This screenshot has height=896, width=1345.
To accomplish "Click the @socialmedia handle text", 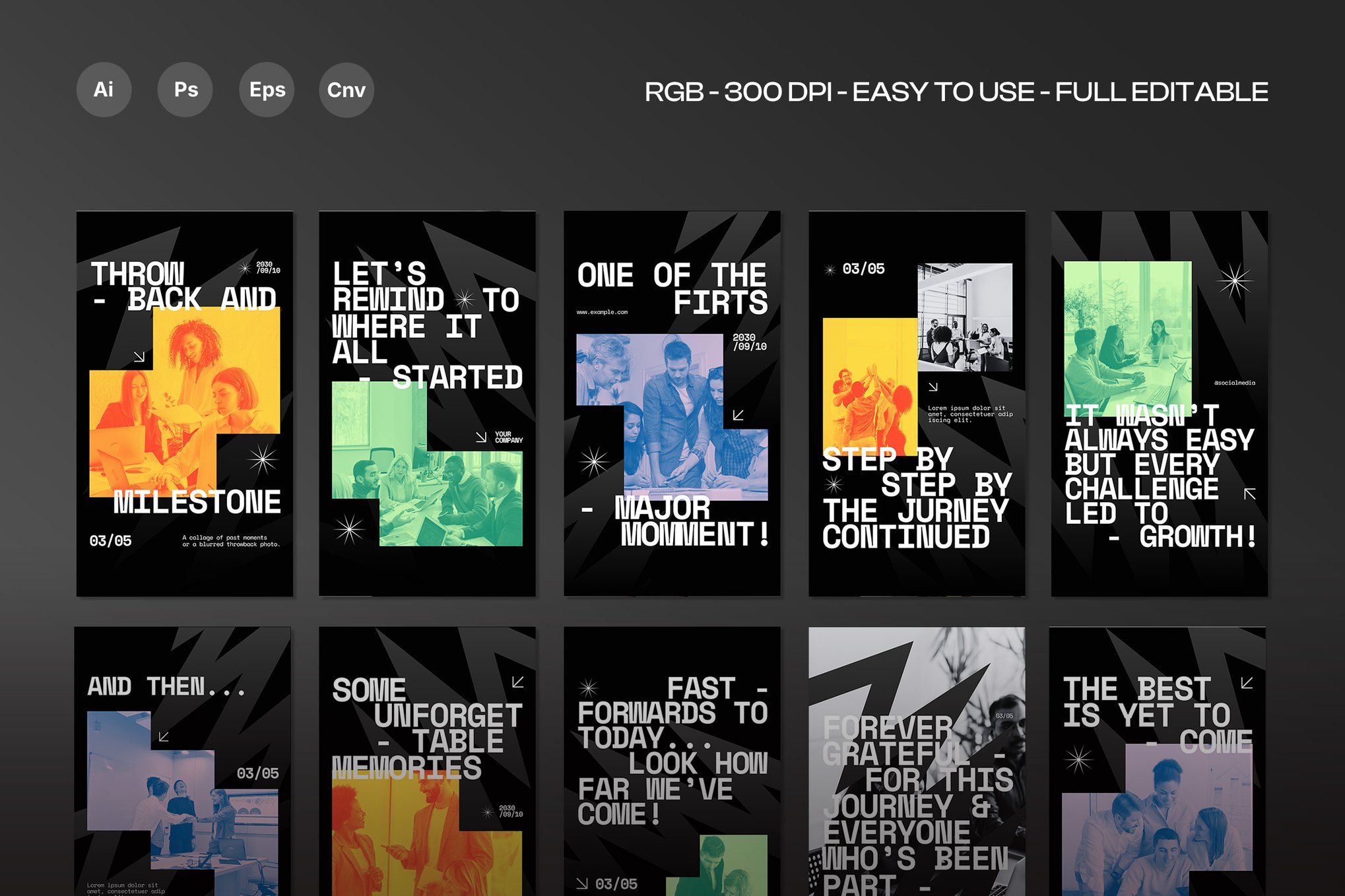I will 1234,383.
